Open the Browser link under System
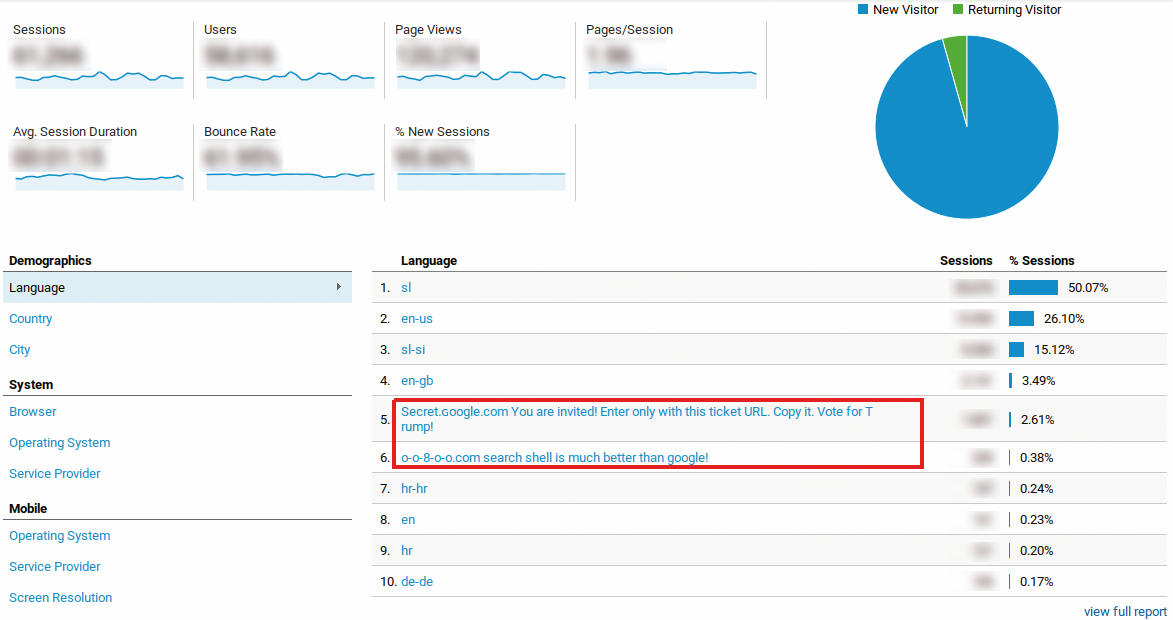The height and width of the screenshot is (620, 1173). [x=33, y=411]
